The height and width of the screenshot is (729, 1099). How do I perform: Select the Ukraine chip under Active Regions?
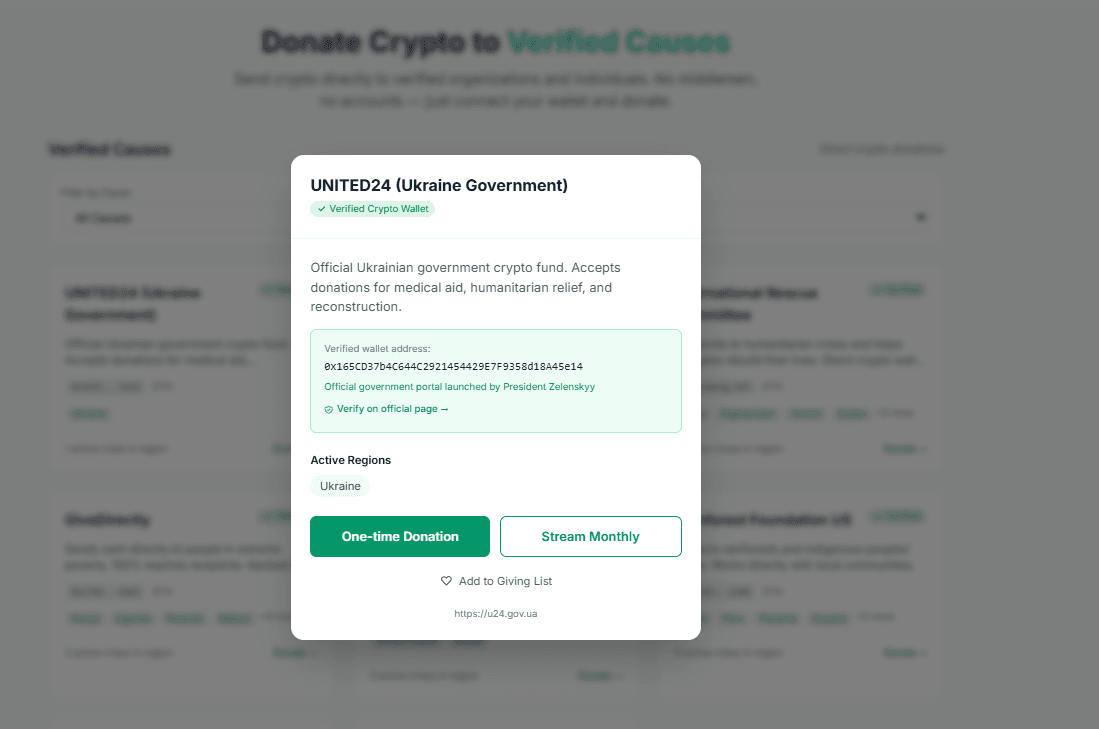coord(339,486)
